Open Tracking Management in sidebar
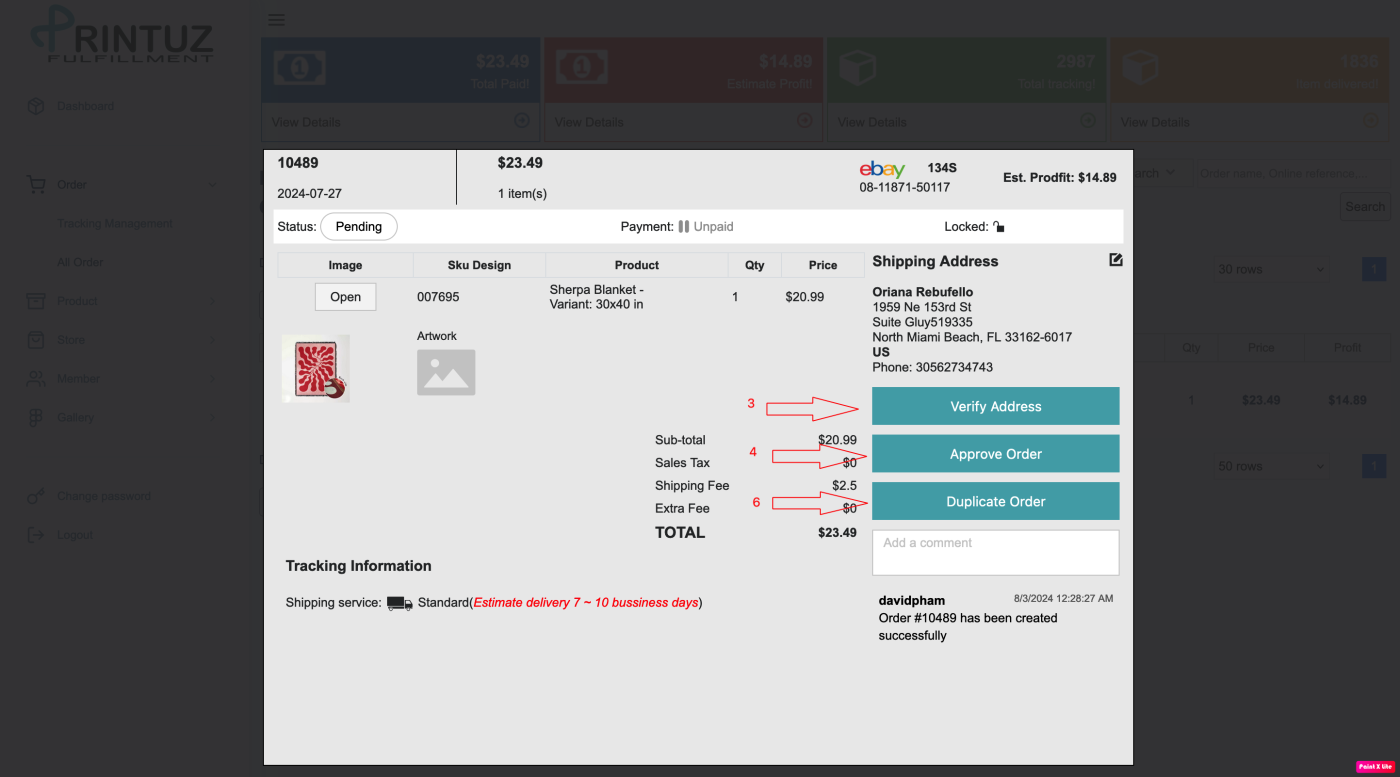The height and width of the screenshot is (777, 1400). [x=115, y=223]
